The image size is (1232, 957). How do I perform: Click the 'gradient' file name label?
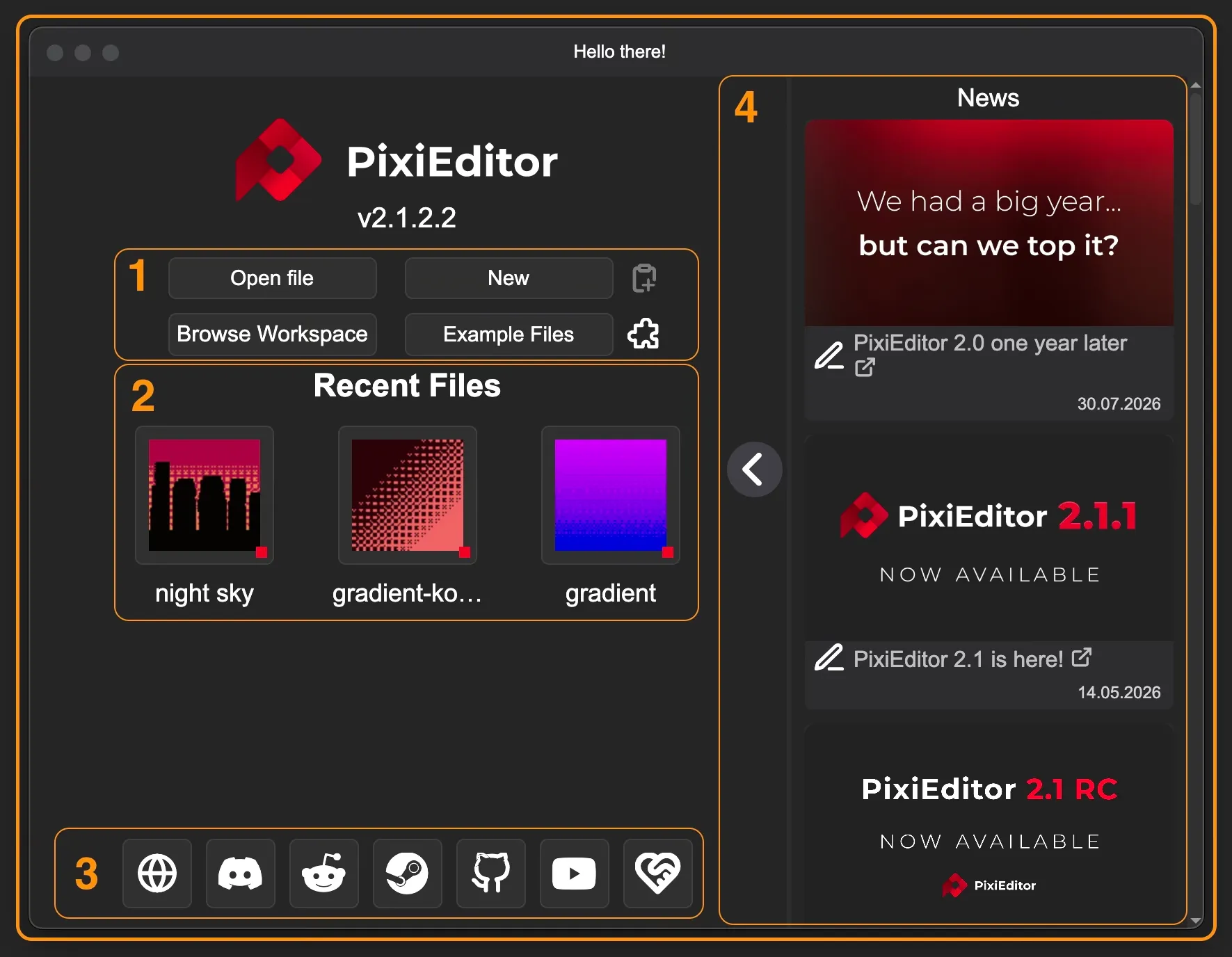pos(611,593)
